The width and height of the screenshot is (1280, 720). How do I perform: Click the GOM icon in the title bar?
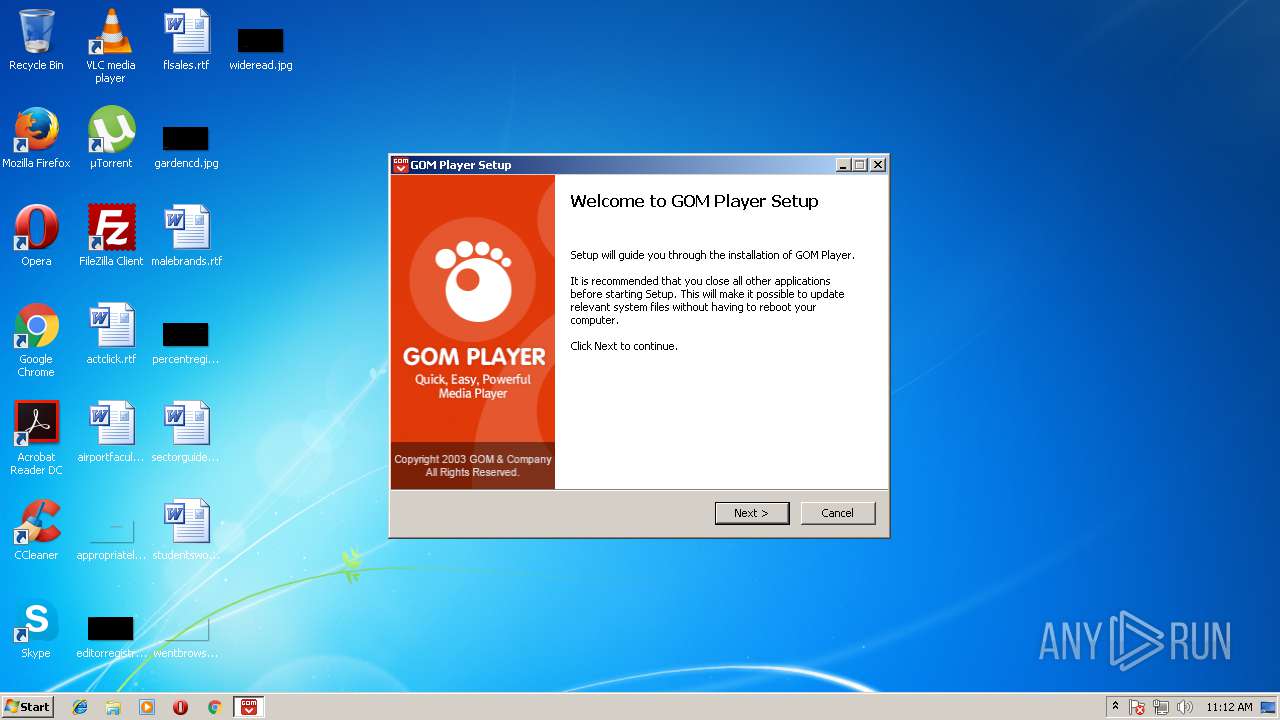[x=401, y=165]
